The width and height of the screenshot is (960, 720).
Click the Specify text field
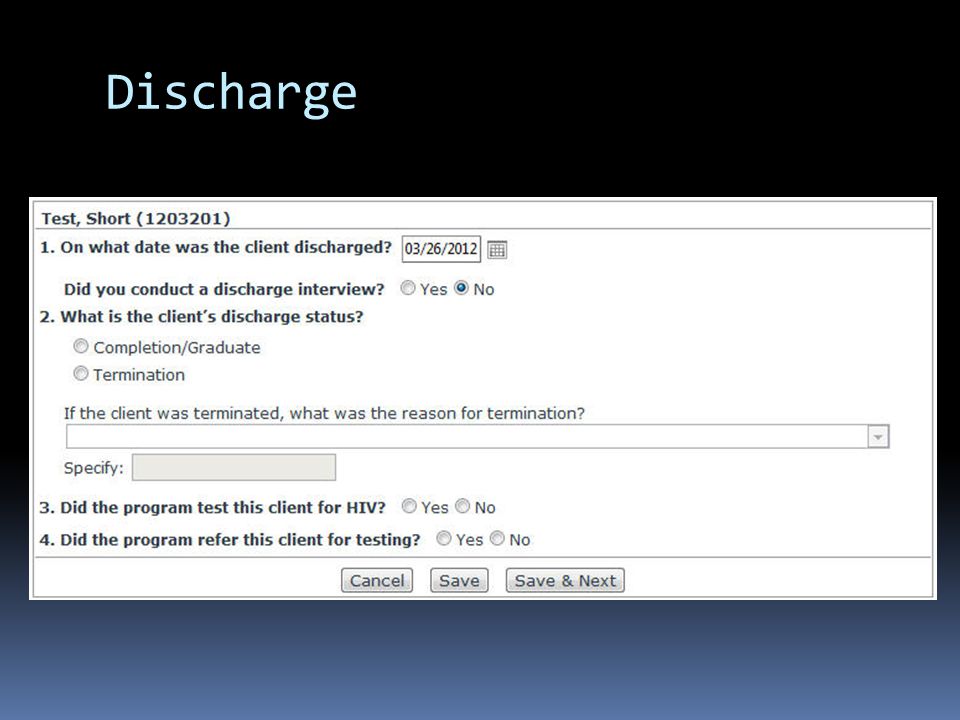(234, 468)
